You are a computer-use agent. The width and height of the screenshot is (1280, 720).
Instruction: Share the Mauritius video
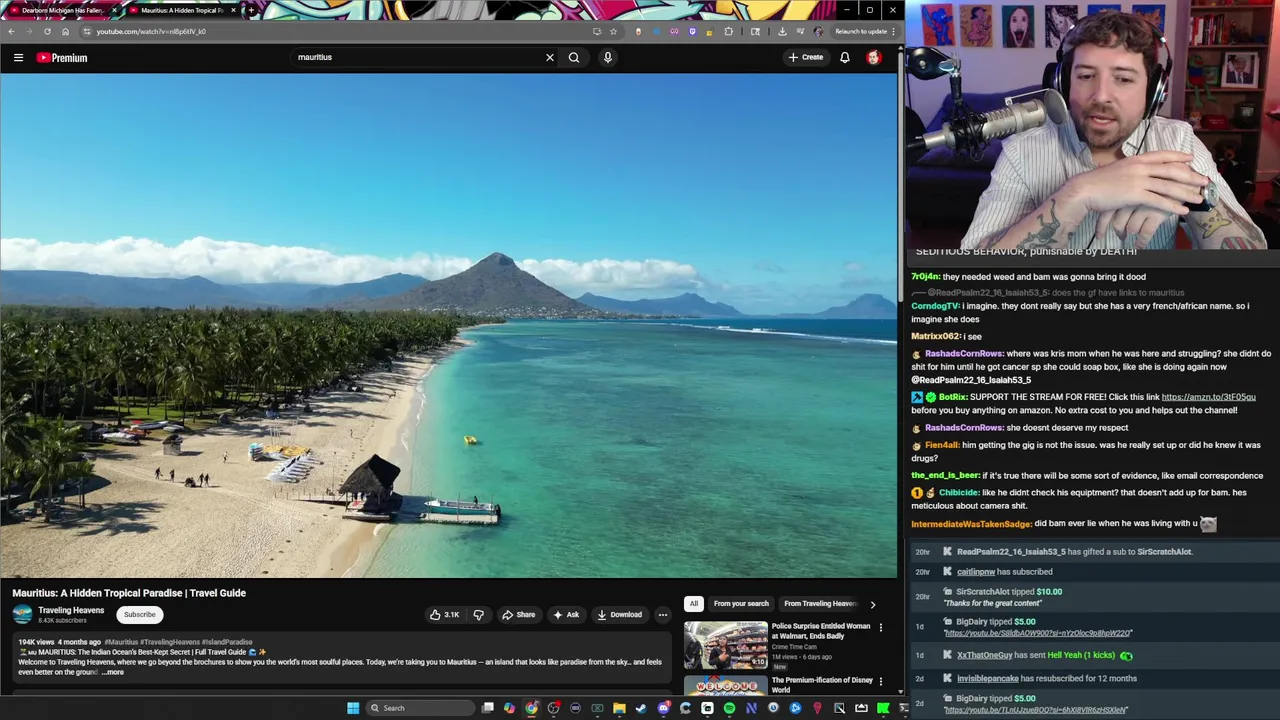point(518,615)
